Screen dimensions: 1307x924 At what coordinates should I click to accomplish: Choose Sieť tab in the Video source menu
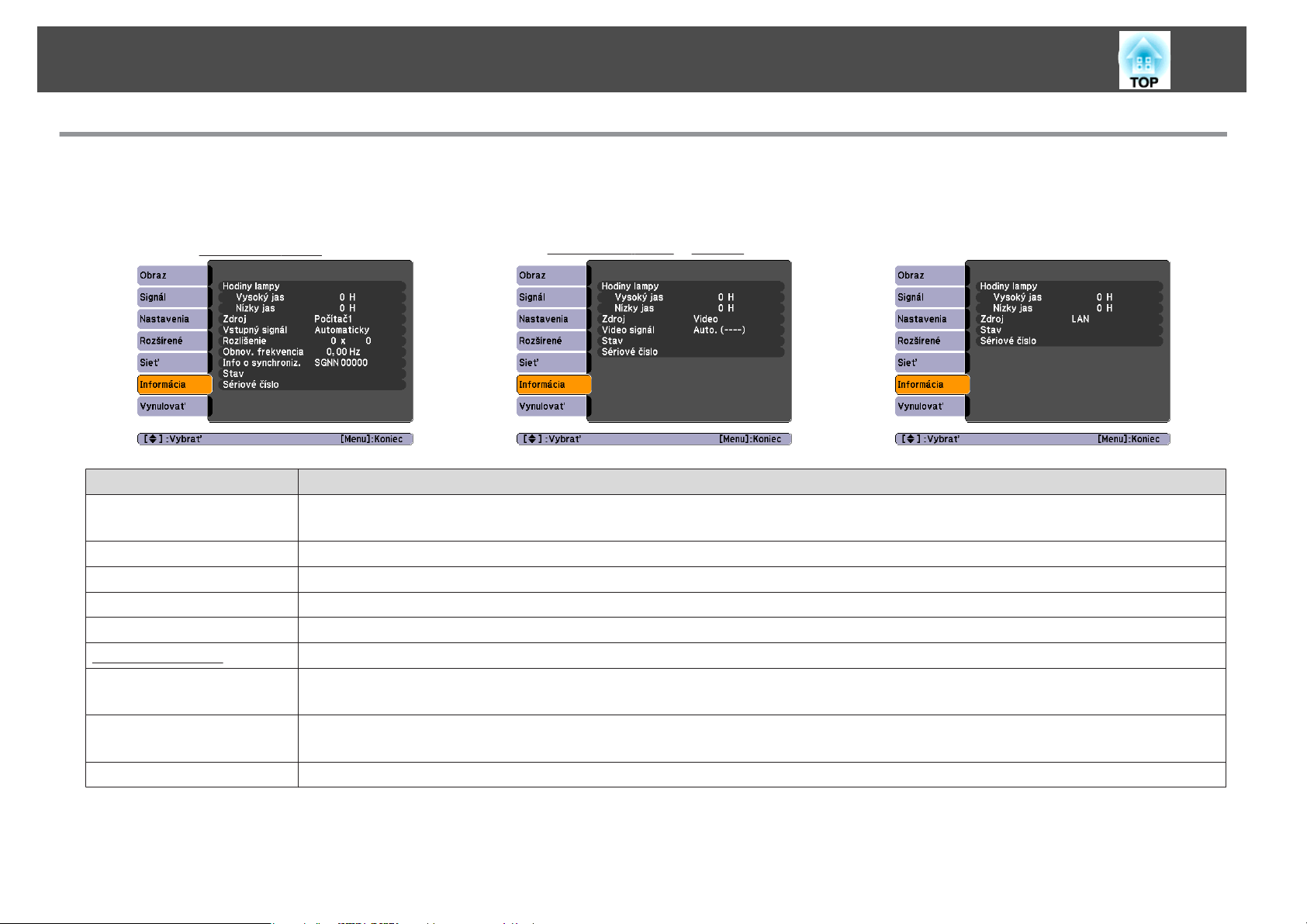pyautogui.click(x=552, y=362)
